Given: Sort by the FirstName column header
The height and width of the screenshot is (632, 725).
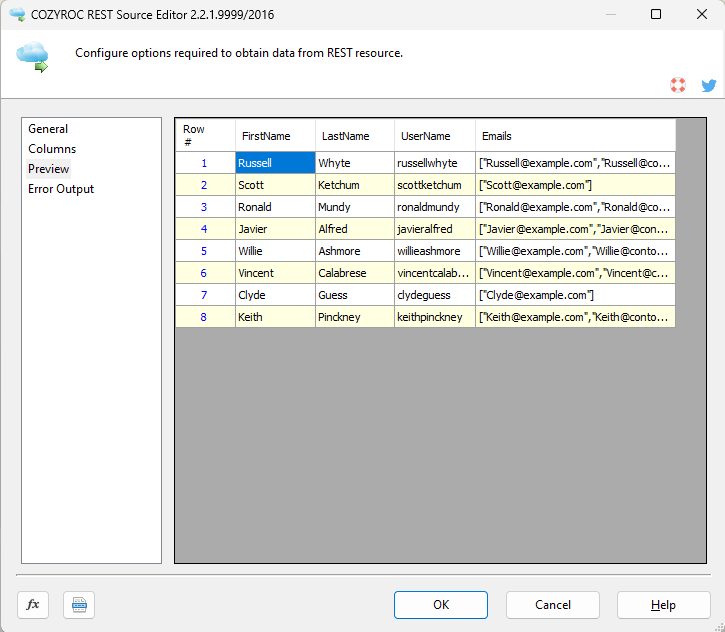Looking at the screenshot, I should click(x=275, y=136).
